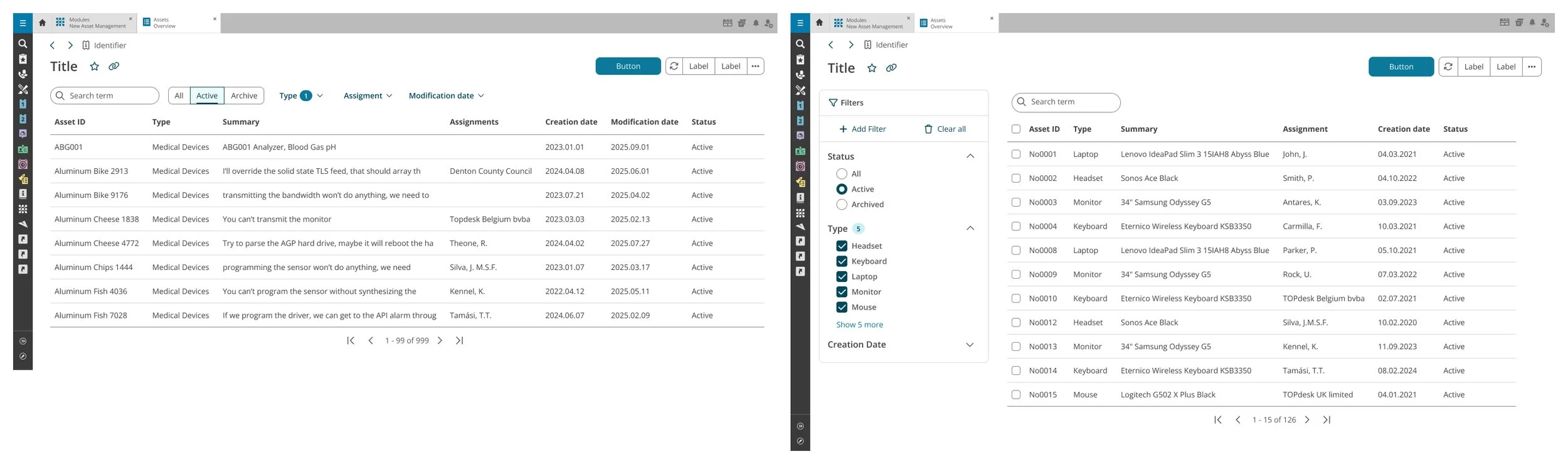The width and height of the screenshot is (1568, 464).
Task: Copy link icon beside Title, right mockup
Action: point(891,68)
